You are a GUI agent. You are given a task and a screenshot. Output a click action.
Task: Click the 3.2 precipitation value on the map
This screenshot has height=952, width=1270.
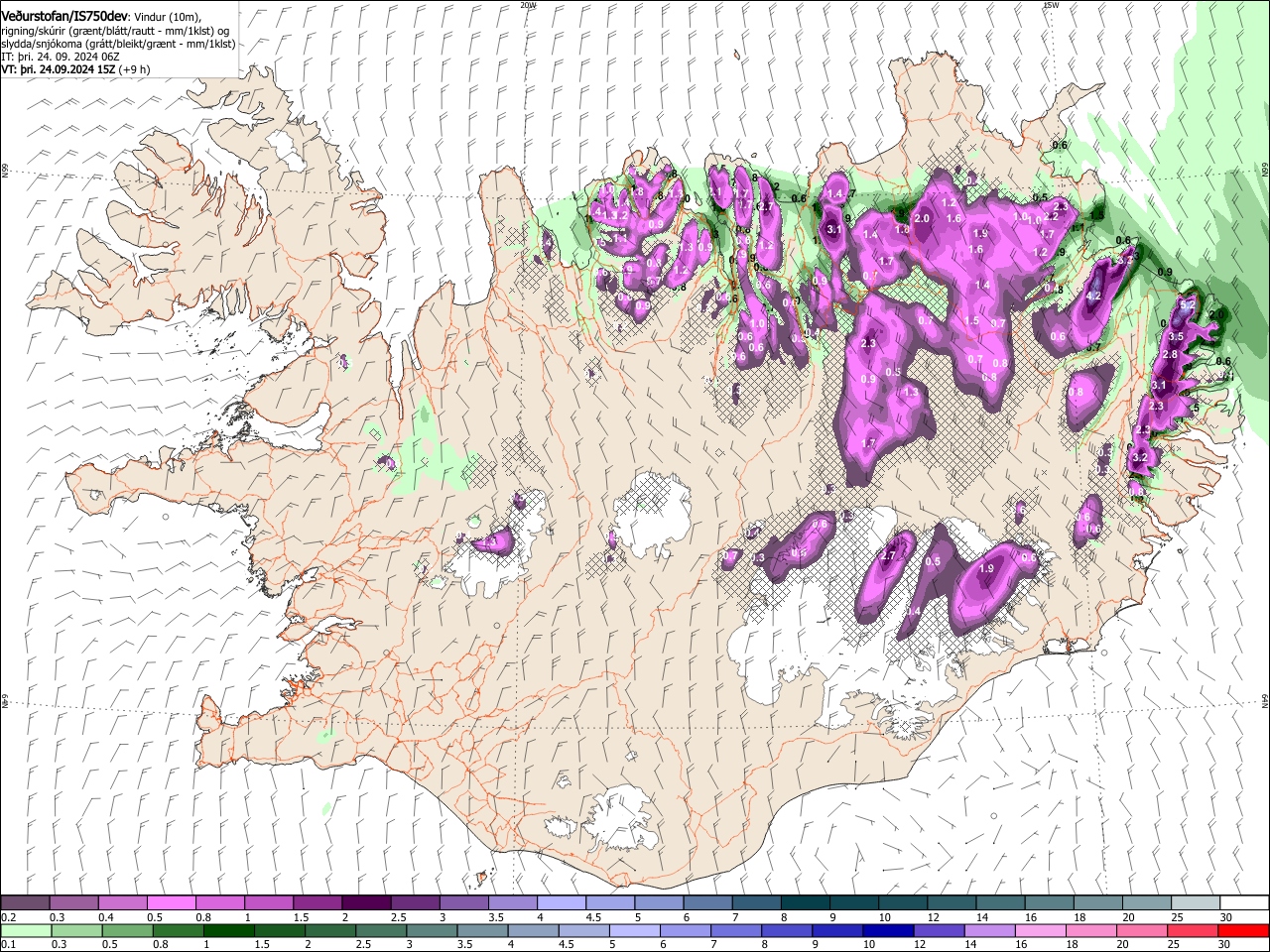coord(1139,457)
